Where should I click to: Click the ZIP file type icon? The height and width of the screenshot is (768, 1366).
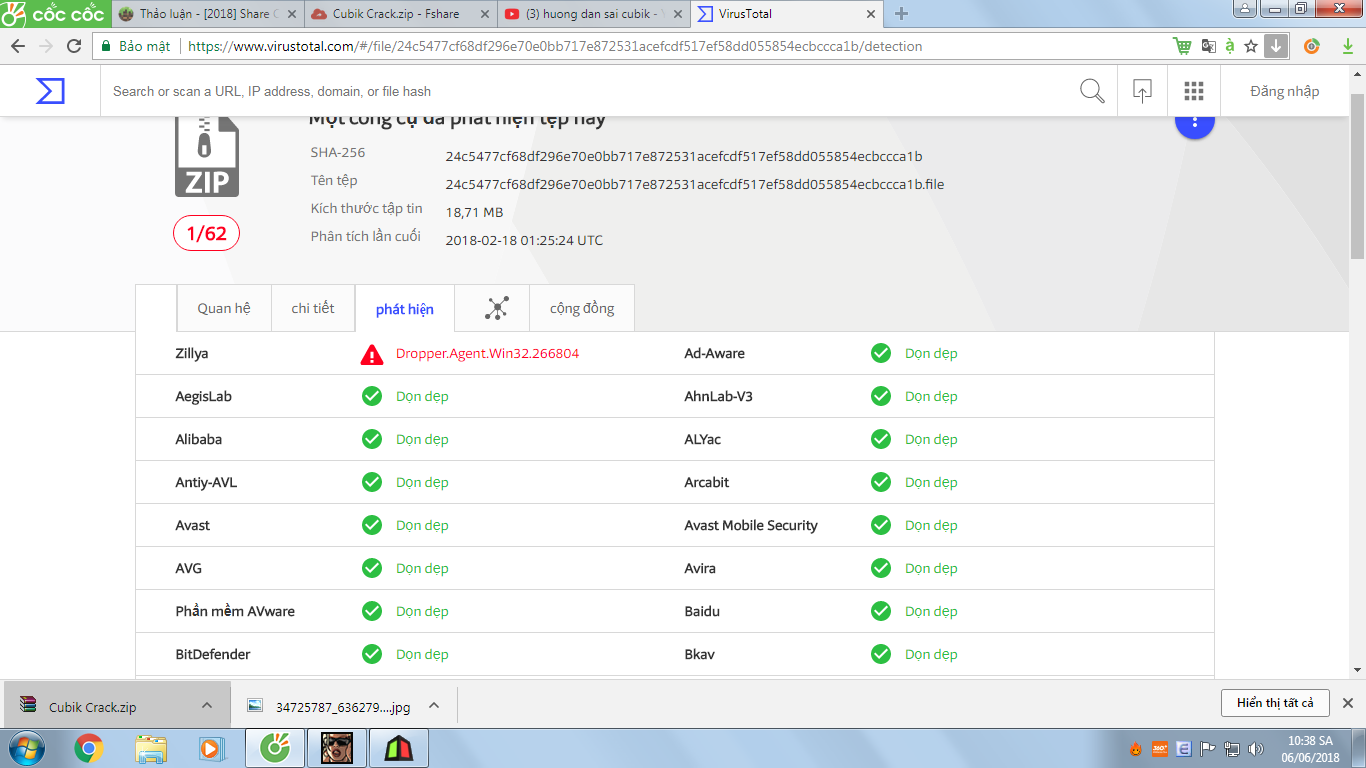[207, 157]
